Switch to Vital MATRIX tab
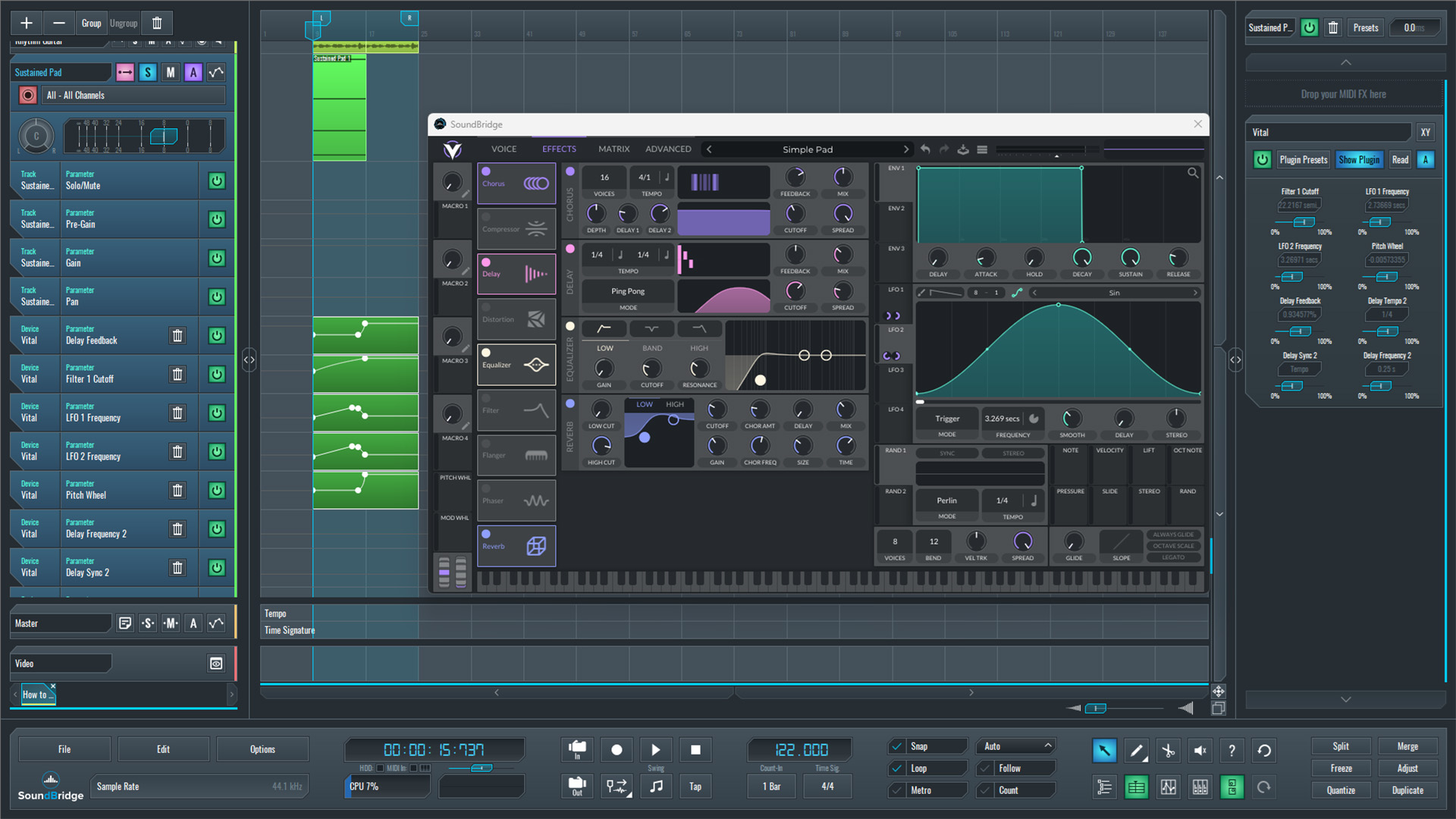This screenshot has height=819, width=1456. [x=613, y=149]
